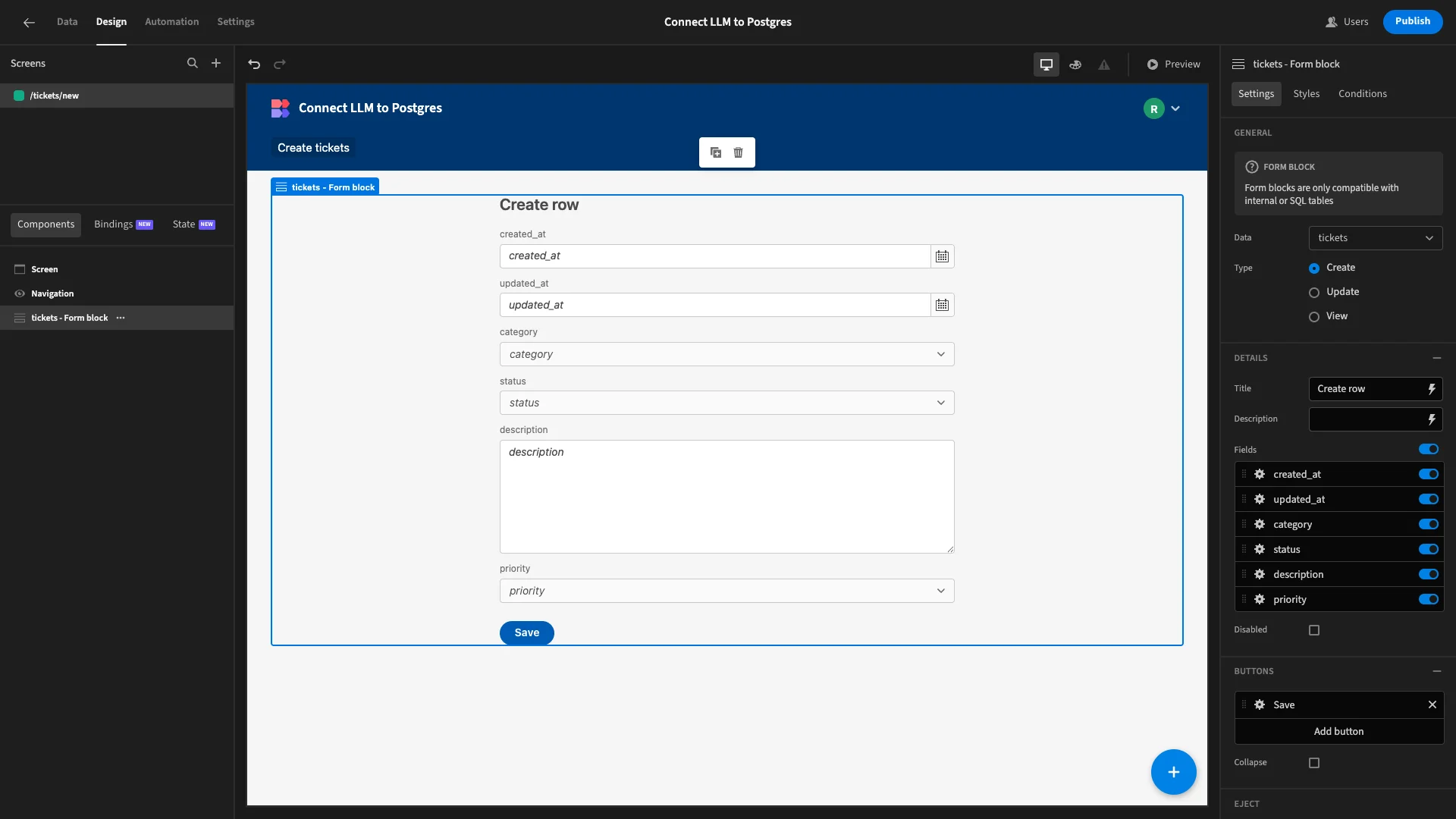Open the Data top tab
Viewport: 1456px width, 819px height.
coord(67,22)
